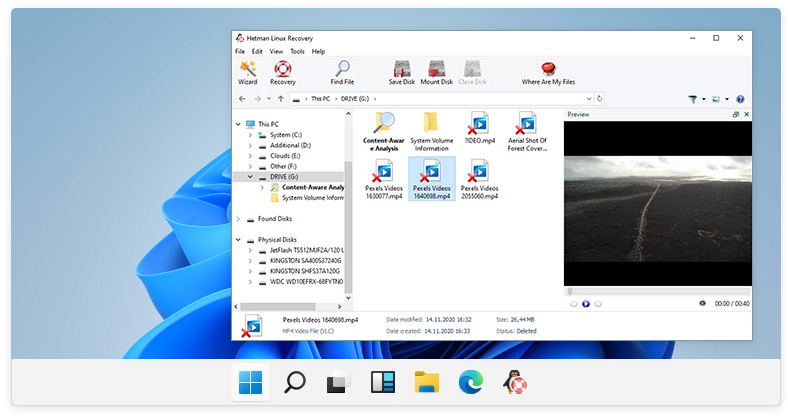Select System Volume Information folder in file list
The width and height of the screenshot is (788, 416).
pyautogui.click(x=431, y=132)
